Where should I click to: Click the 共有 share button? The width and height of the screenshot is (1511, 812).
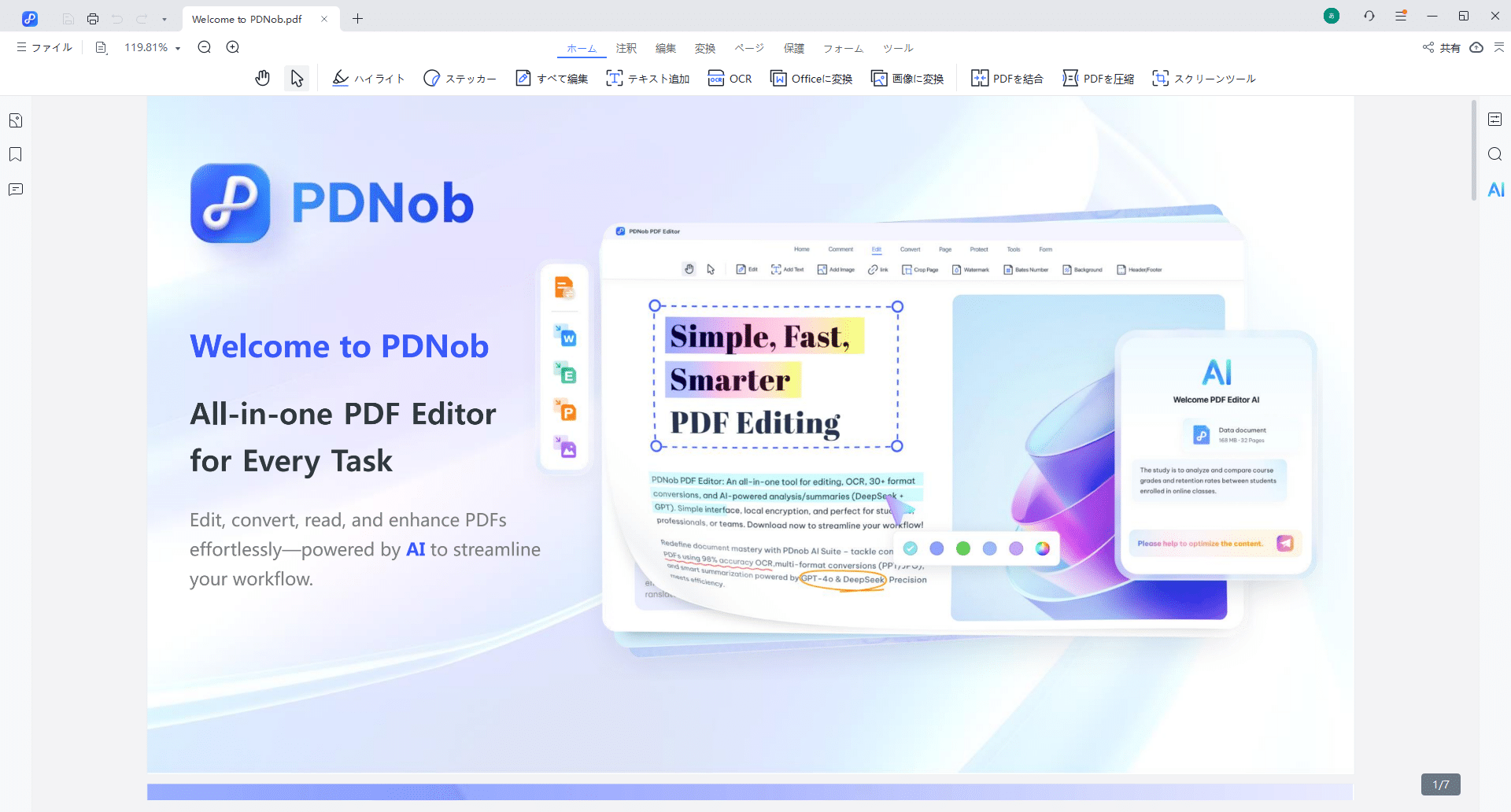tap(1442, 48)
